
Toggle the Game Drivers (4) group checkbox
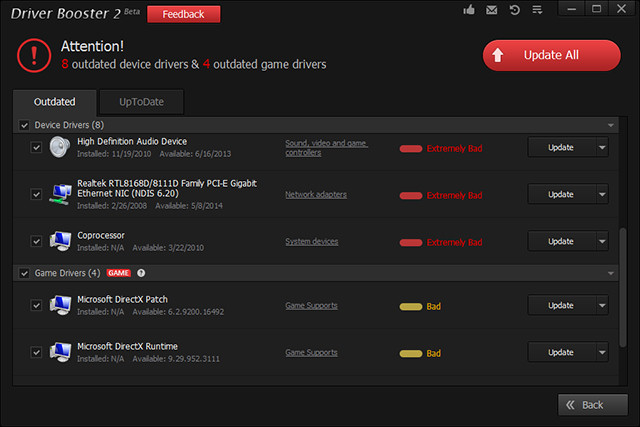24,273
